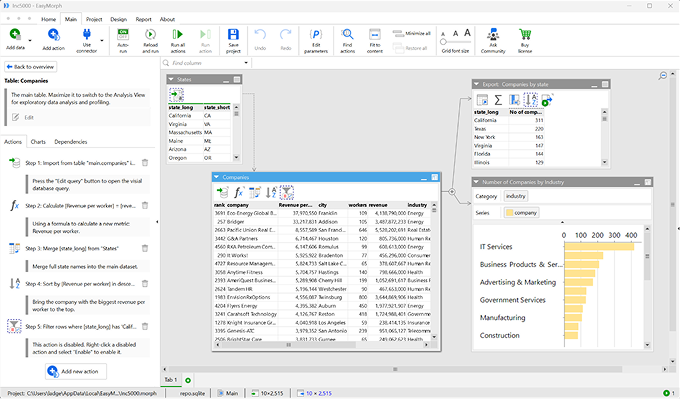This screenshot has width=680, height=399.
Task: Delete Step 4 using its trash icon
Action: pyautogui.click(x=145, y=283)
